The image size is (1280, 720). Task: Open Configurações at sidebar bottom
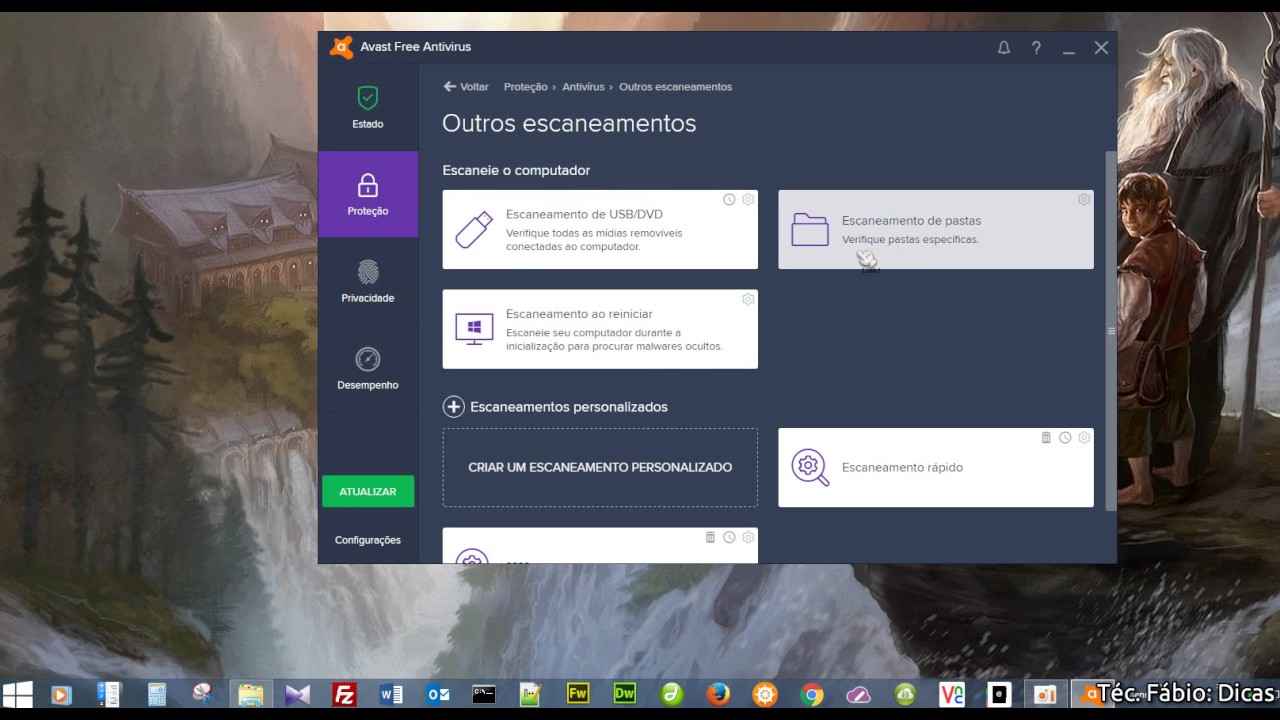point(367,539)
